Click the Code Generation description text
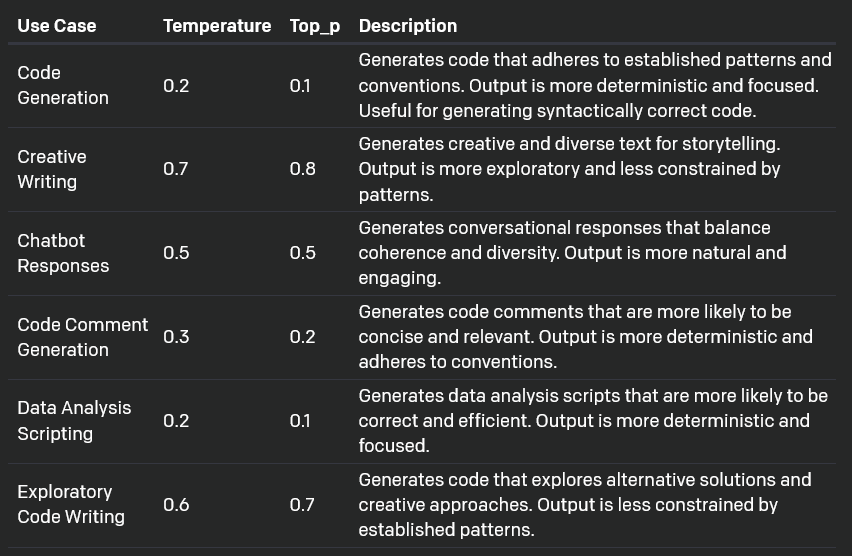Image resolution: width=852 pixels, height=556 pixels. [x=594, y=85]
